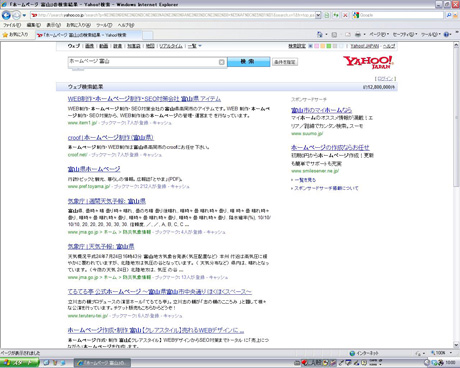Click the blue Help question mark icon
This screenshot has height=368, width=460.
point(446,34)
